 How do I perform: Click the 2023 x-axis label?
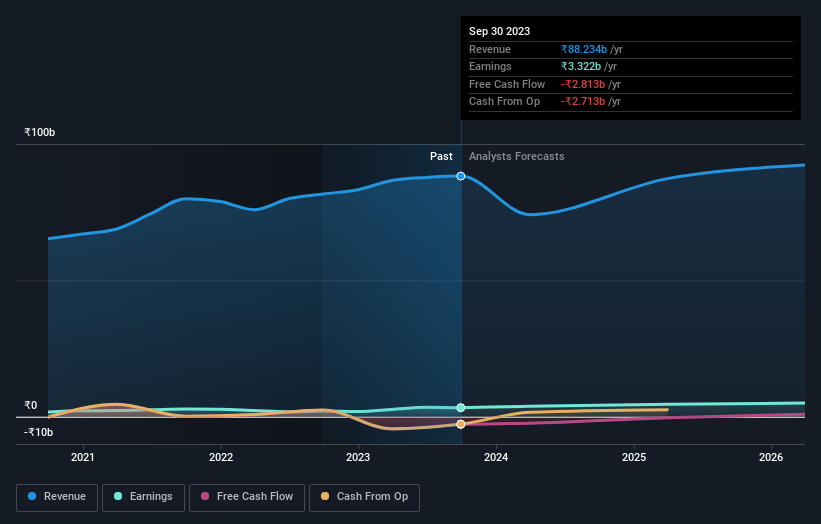tap(358, 457)
